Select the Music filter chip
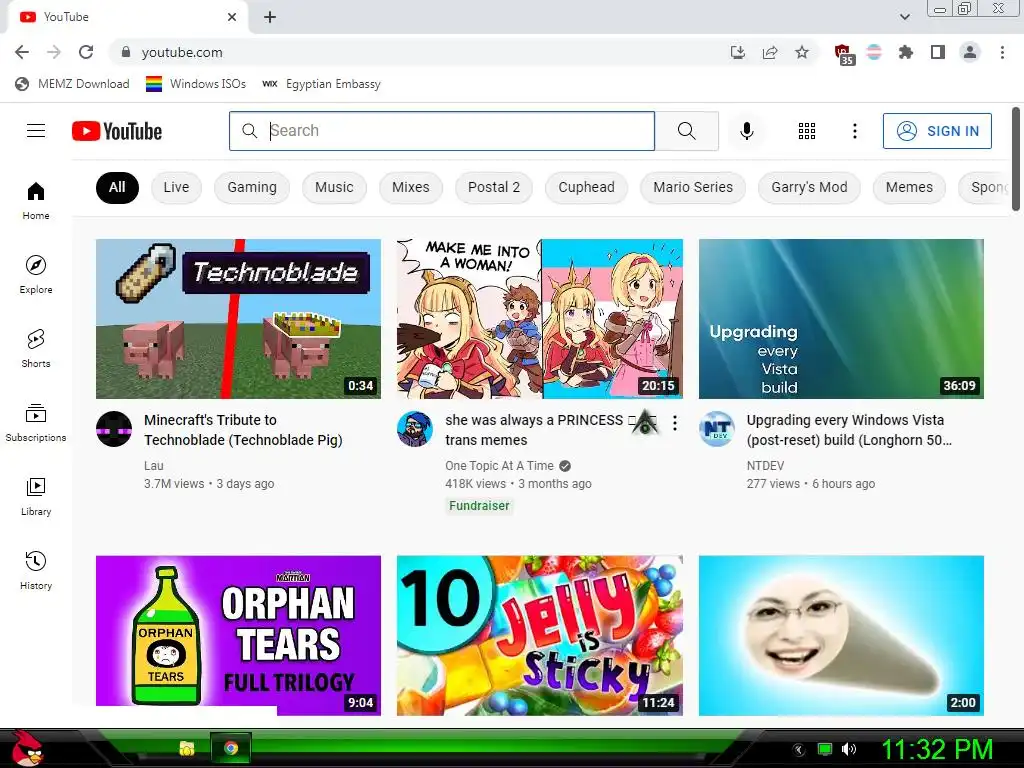This screenshot has height=768, width=1024. (x=334, y=187)
